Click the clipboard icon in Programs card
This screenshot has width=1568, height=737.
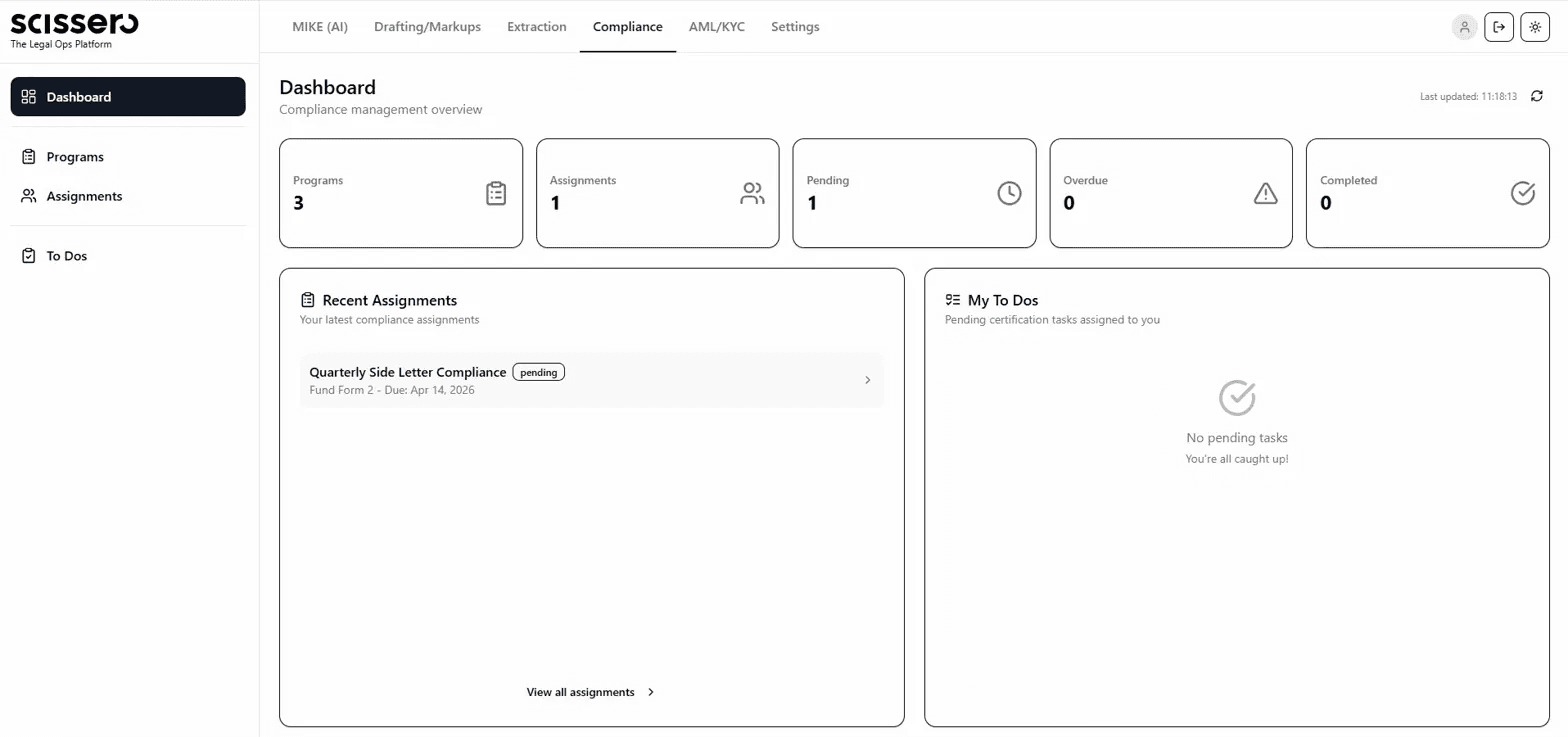click(x=496, y=193)
